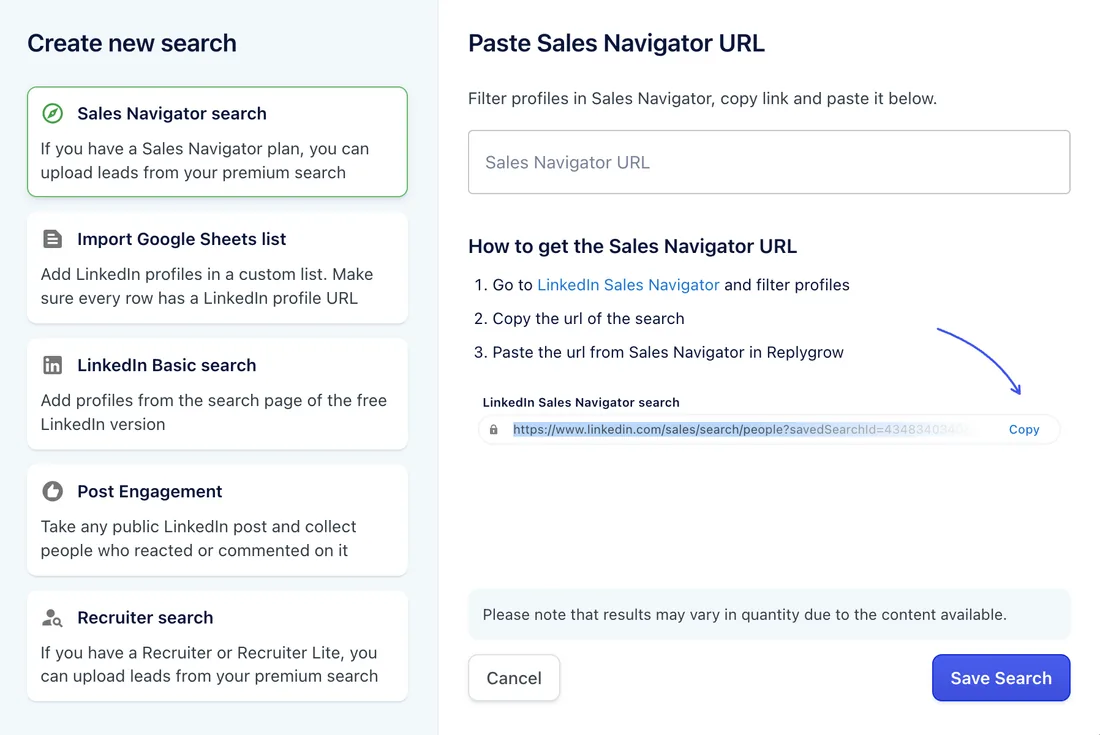Click the Save Search button
1100x735 pixels.
coord(1001,677)
